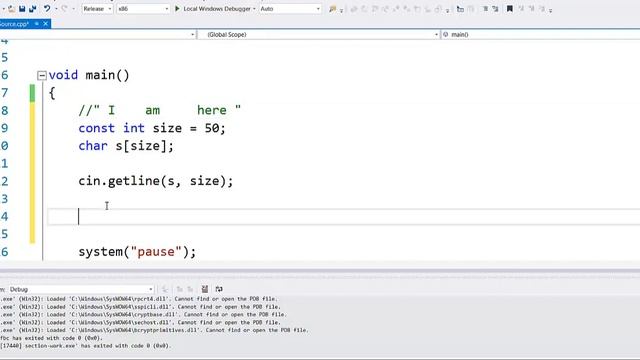Open the Release configuration dropdown
Screen dimensions: 640x360
97,9
